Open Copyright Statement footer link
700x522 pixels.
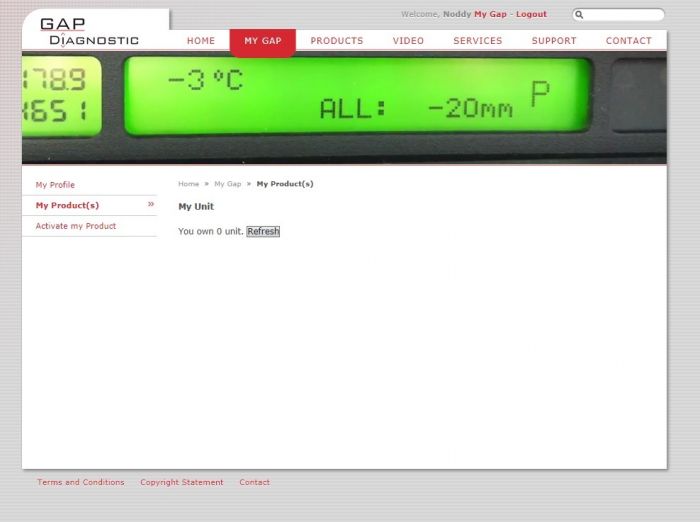coord(182,482)
